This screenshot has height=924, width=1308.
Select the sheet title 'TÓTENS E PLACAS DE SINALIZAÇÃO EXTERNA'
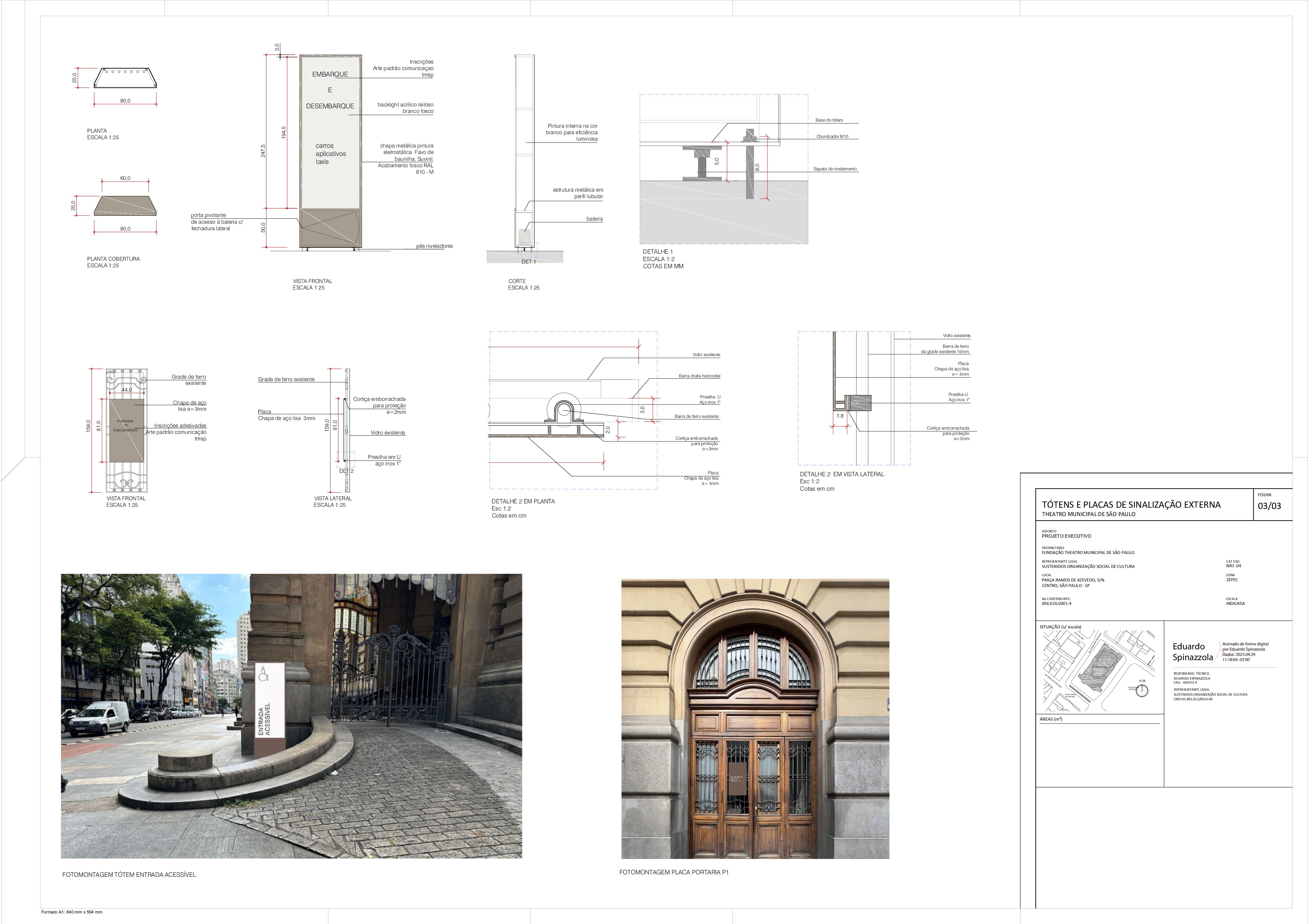[x=1131, y=504]
